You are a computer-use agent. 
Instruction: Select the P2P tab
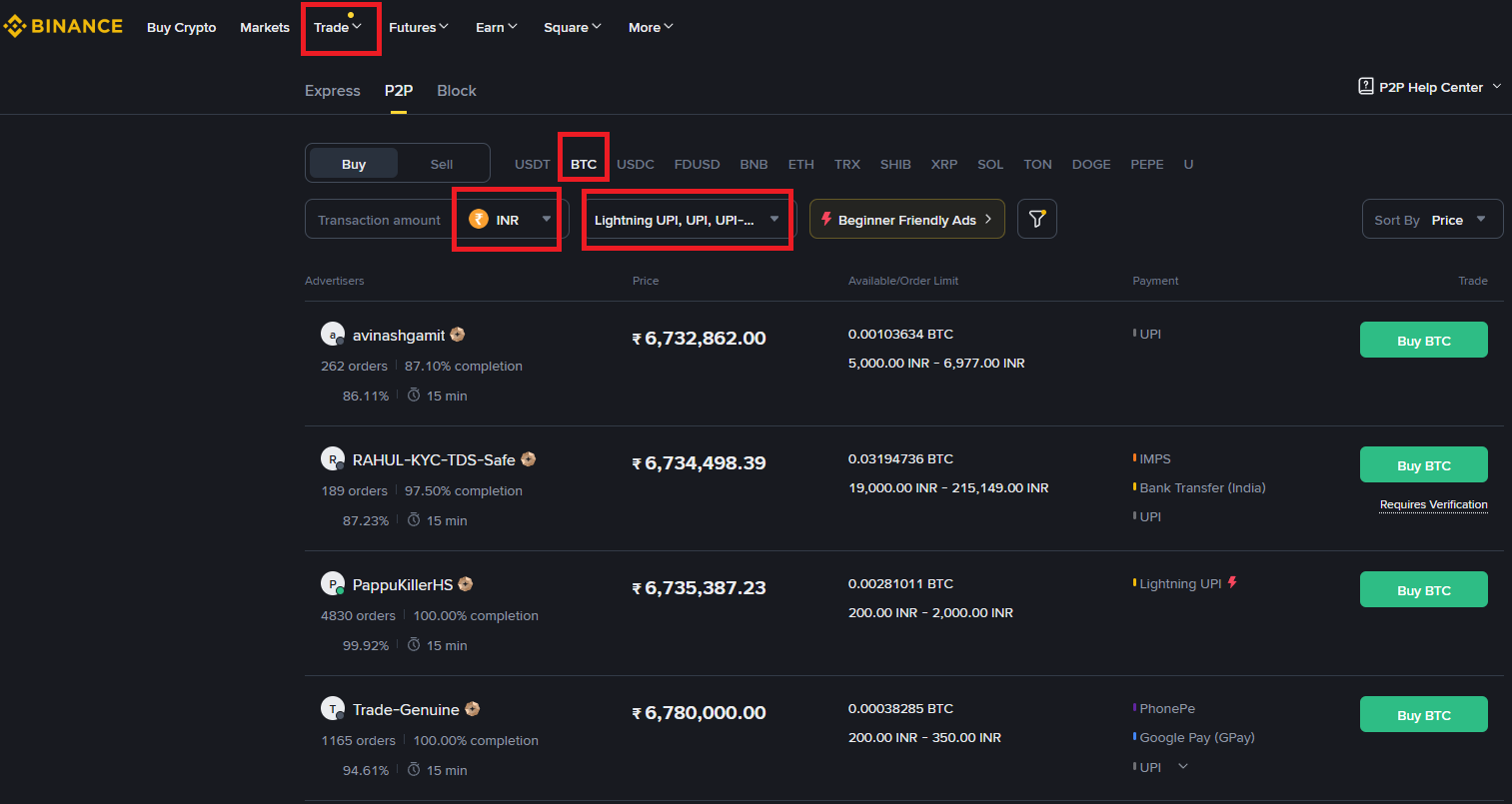[399, 91]
